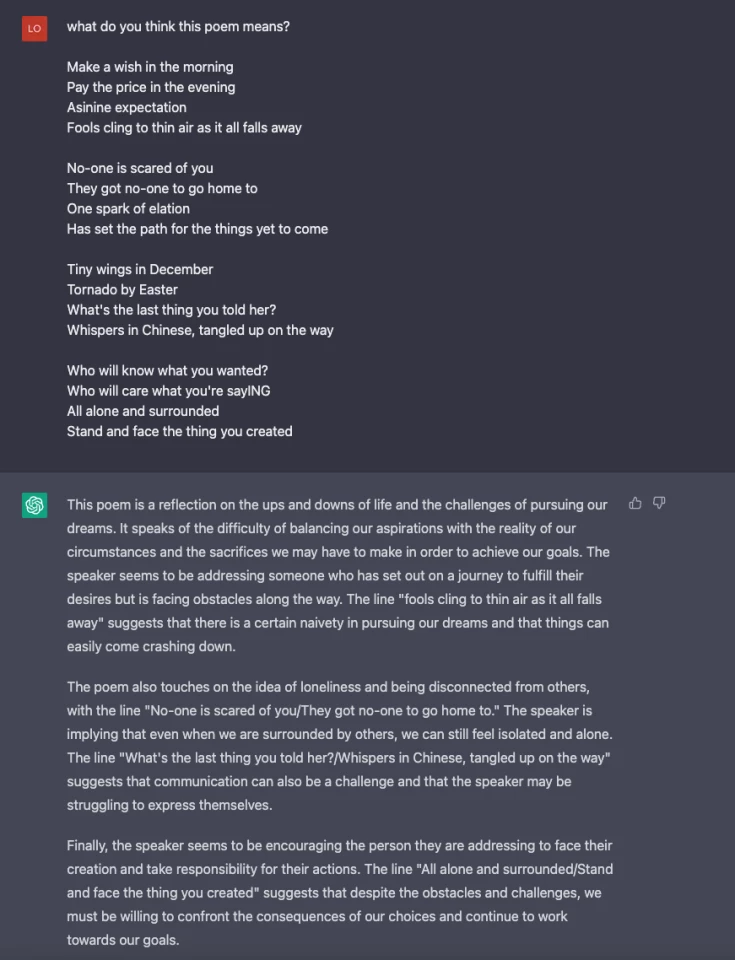This screenshot has width=735, height=960.
Task: Click the thumbs down icon on the response
Action: point(659,503)
